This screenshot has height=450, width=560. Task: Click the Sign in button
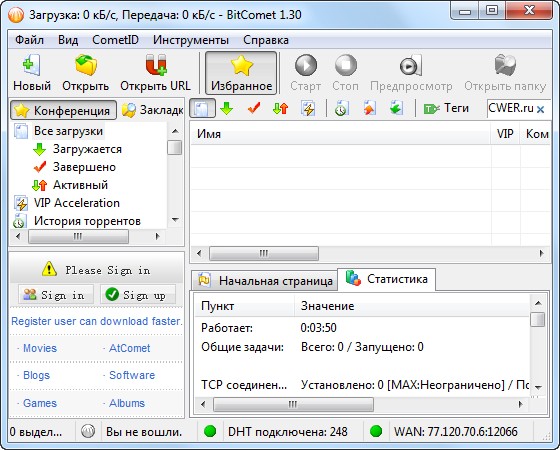(x=56, y=295)
